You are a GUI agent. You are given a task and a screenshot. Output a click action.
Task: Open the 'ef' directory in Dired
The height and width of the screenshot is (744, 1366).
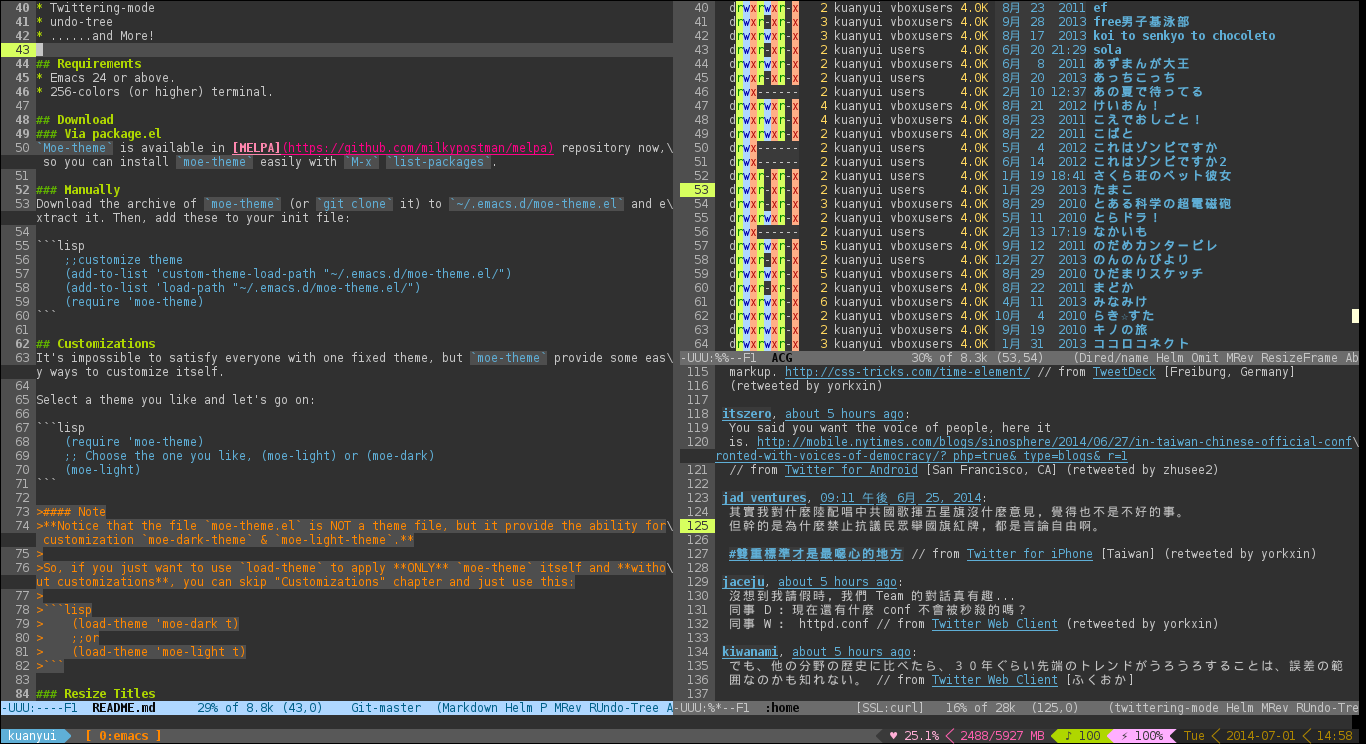[1100, 8]
